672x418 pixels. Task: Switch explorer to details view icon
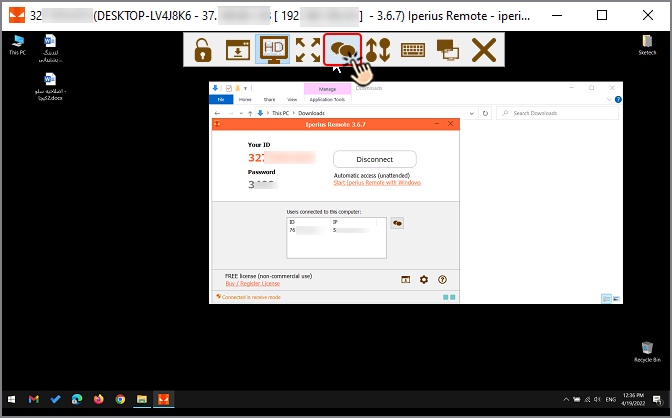tap(606, 298)
